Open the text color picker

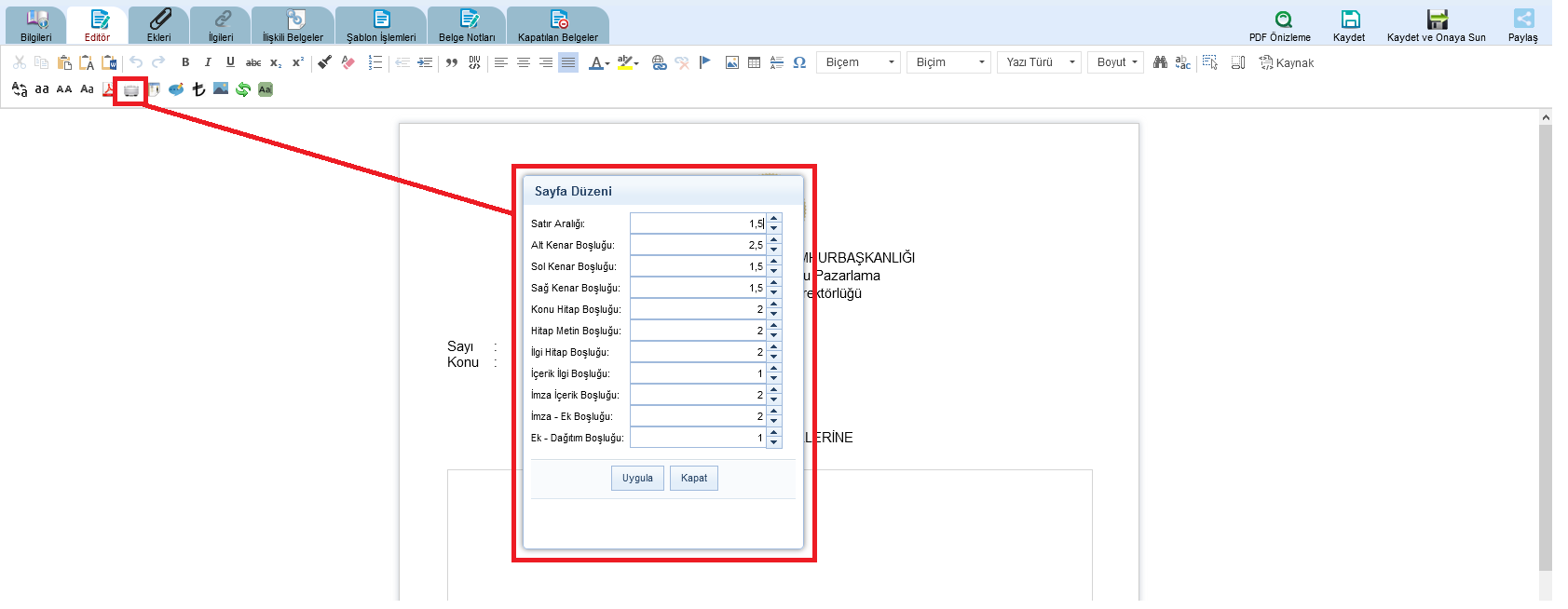(x=599, y=62)
